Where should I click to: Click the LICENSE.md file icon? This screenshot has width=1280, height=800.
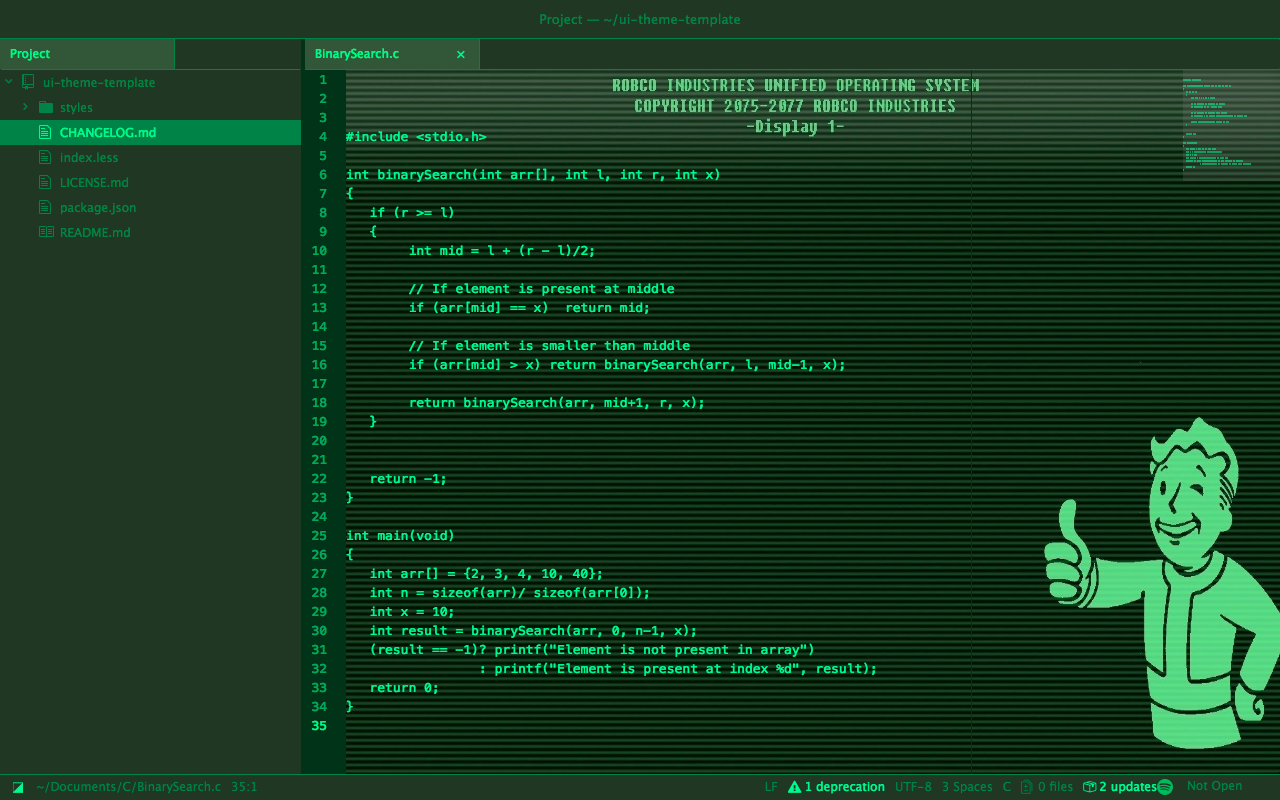click(x=45, y=182)
